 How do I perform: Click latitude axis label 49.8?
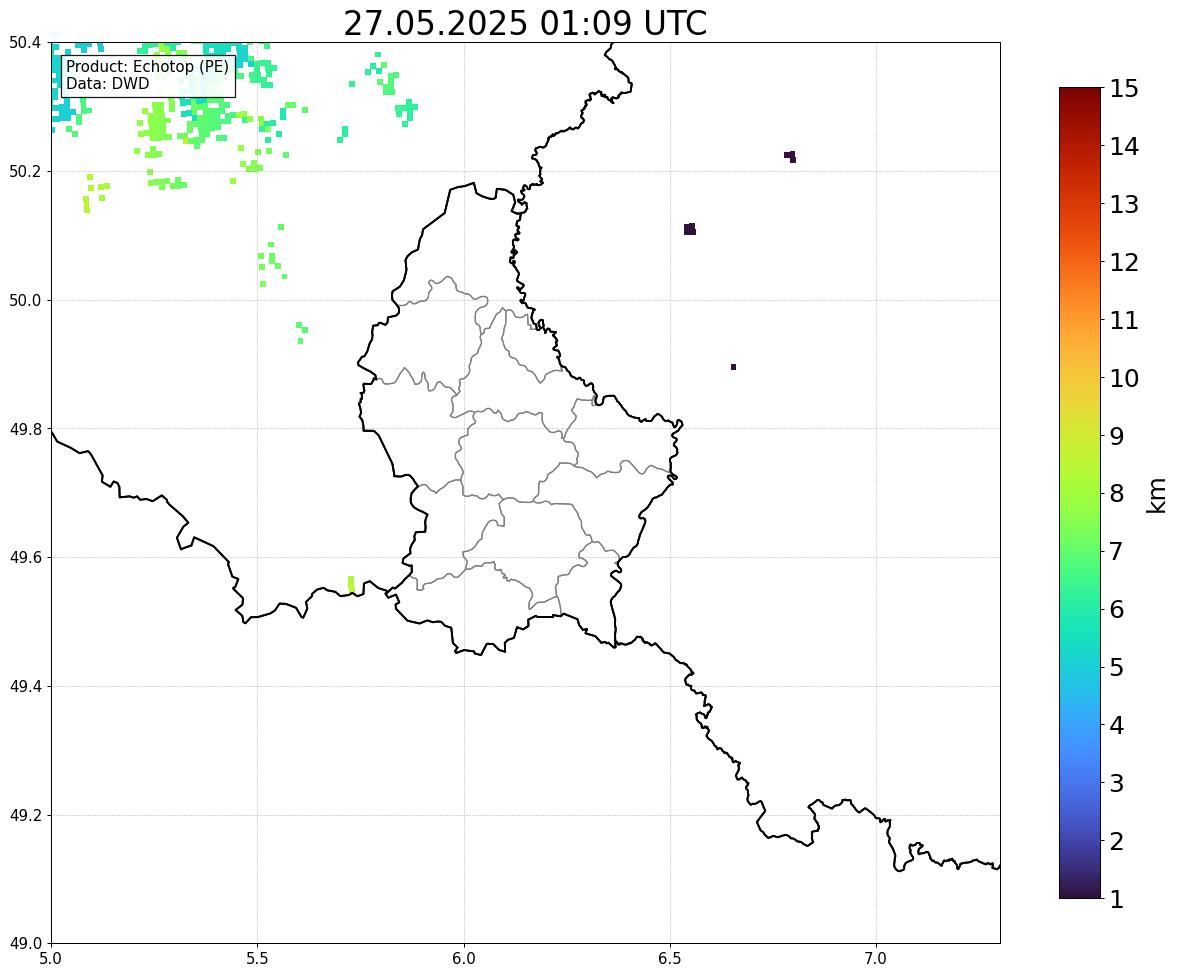(25, 429)
